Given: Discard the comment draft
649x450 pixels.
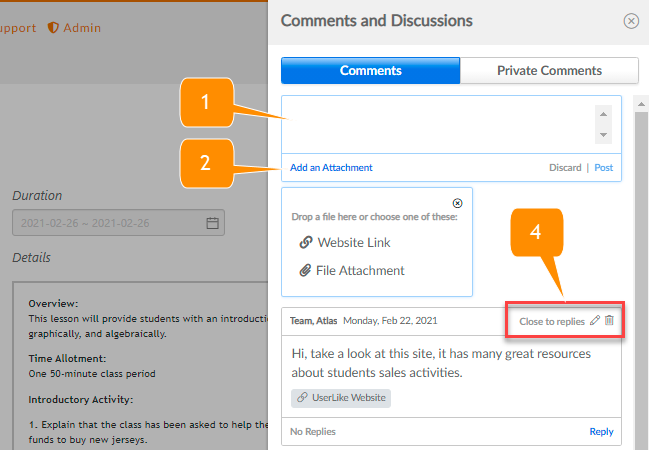Looking at the screenshot, I should click(564, 168).
